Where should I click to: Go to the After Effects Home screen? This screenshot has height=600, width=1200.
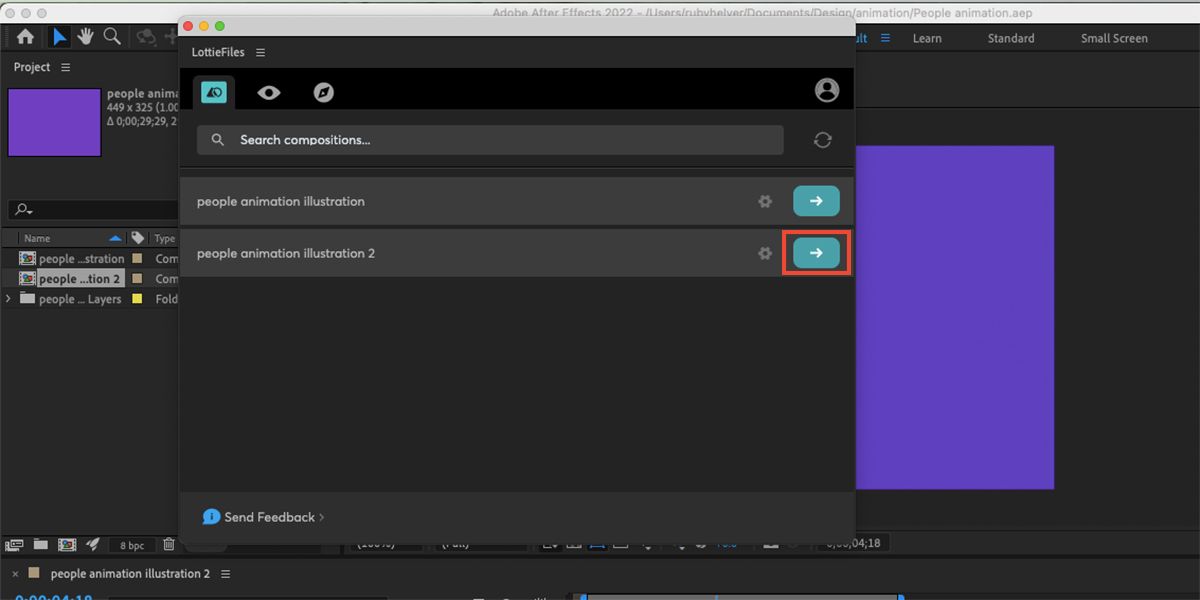[x=25, y=37]
